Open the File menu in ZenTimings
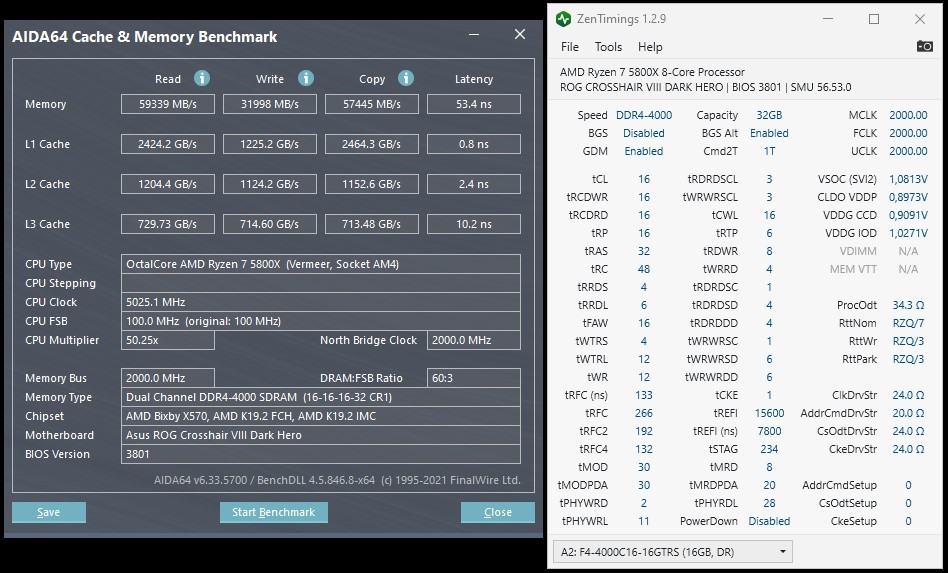The height and width of the screenshot is (573, 948). (x=570, y=47)
